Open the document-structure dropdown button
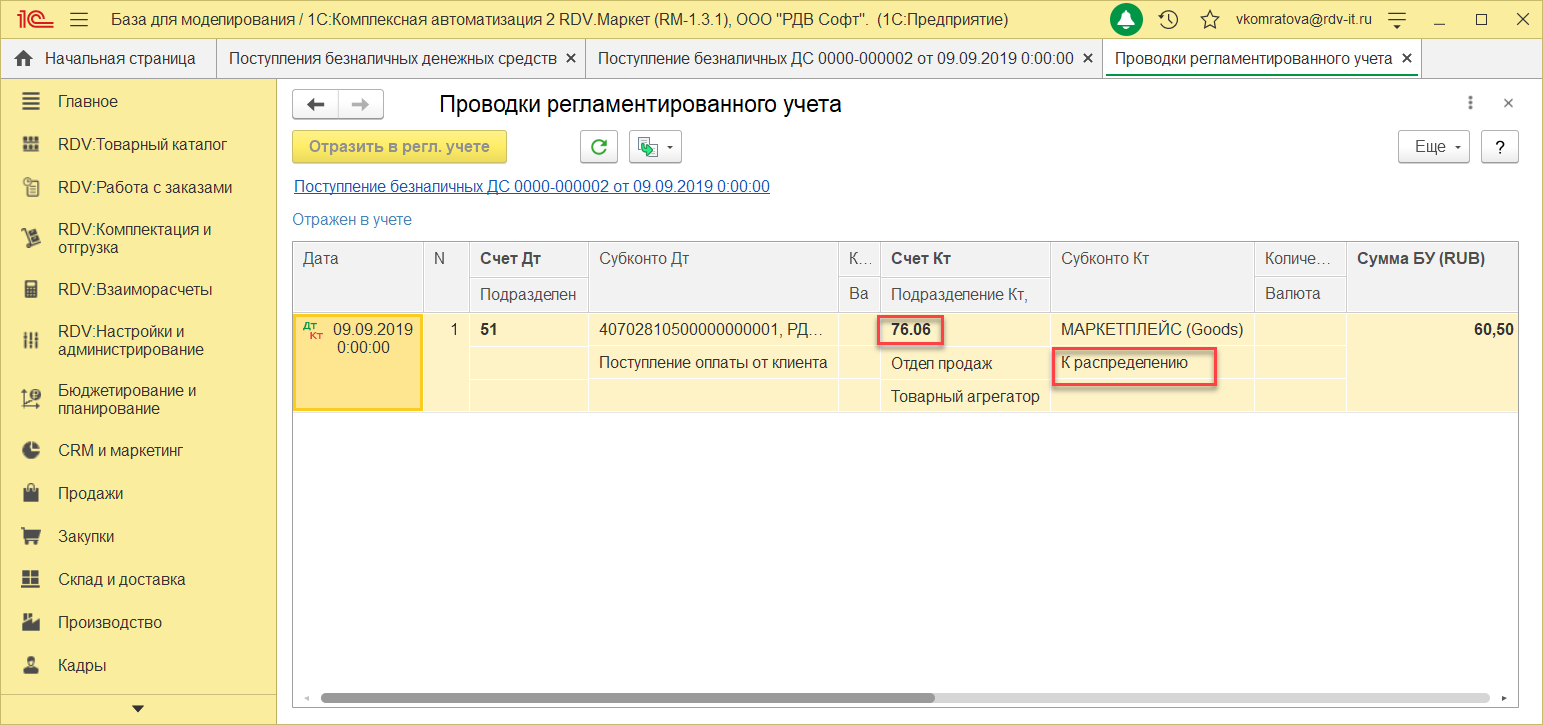Viewport: 1543px width, 725px height. [x=655, y=147]
